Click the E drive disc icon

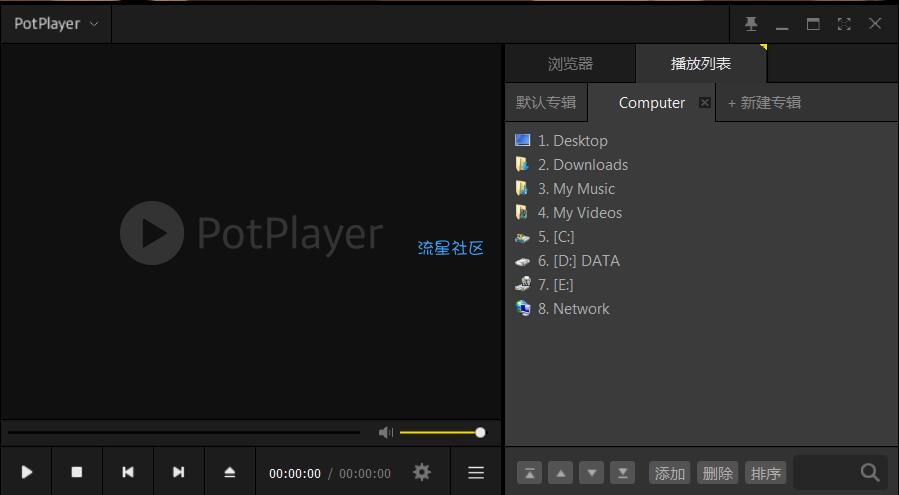click(523, 283)
